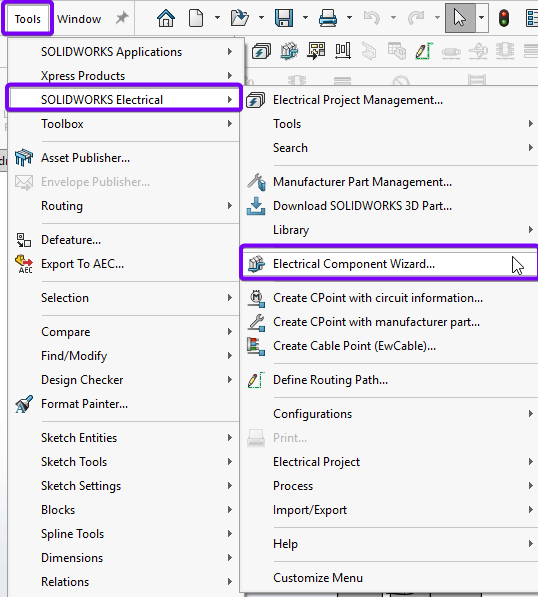
Task: Click the Rebuild traffic light icon
Action: tap(504, 18)
